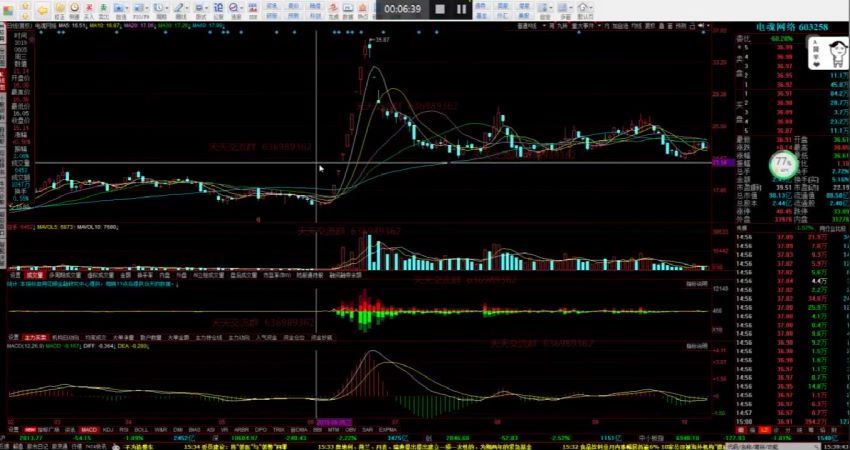The image size is (850, 450).
Task: Select the 主力买卖 main-force tab
Action: 34,337
